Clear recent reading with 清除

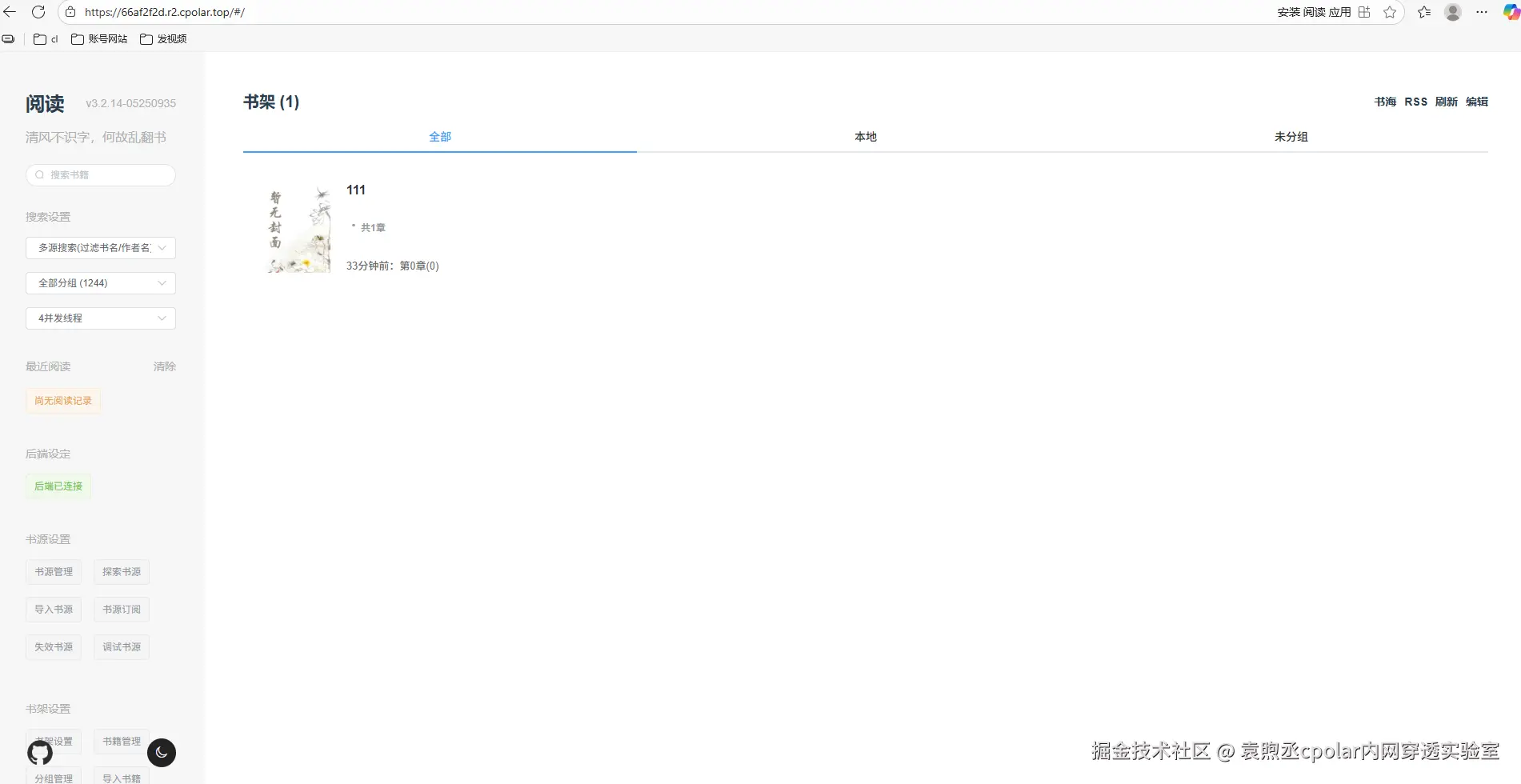click(x=165, y=366)
